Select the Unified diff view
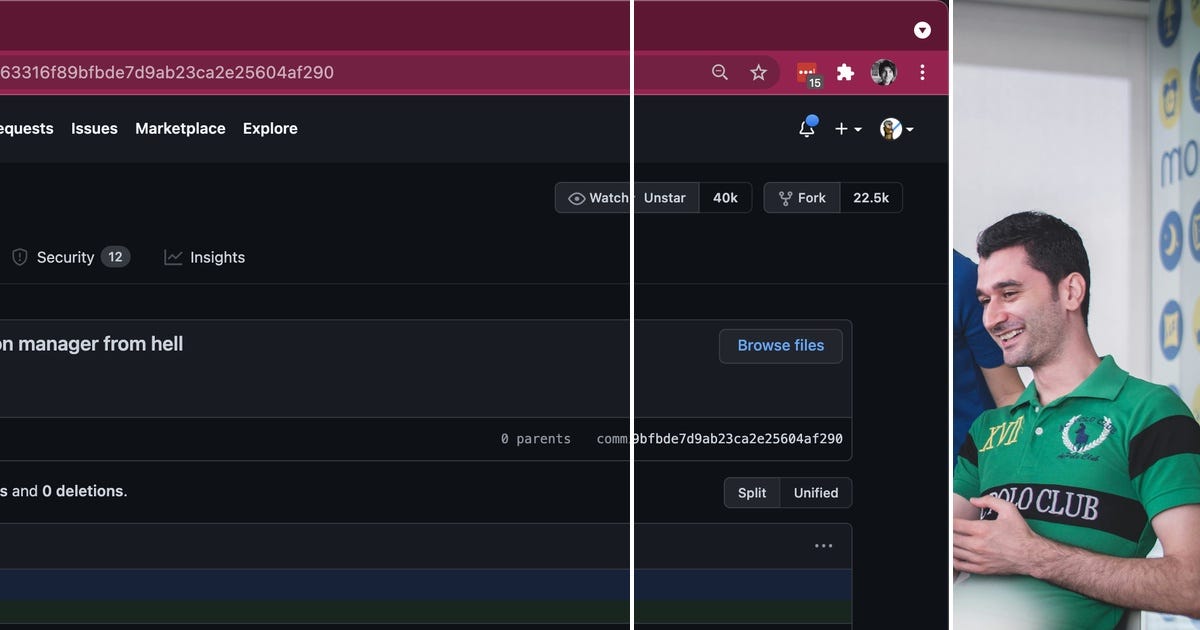Image resolution: width=1200 pixels, height=630 pixels. [816, 492]
